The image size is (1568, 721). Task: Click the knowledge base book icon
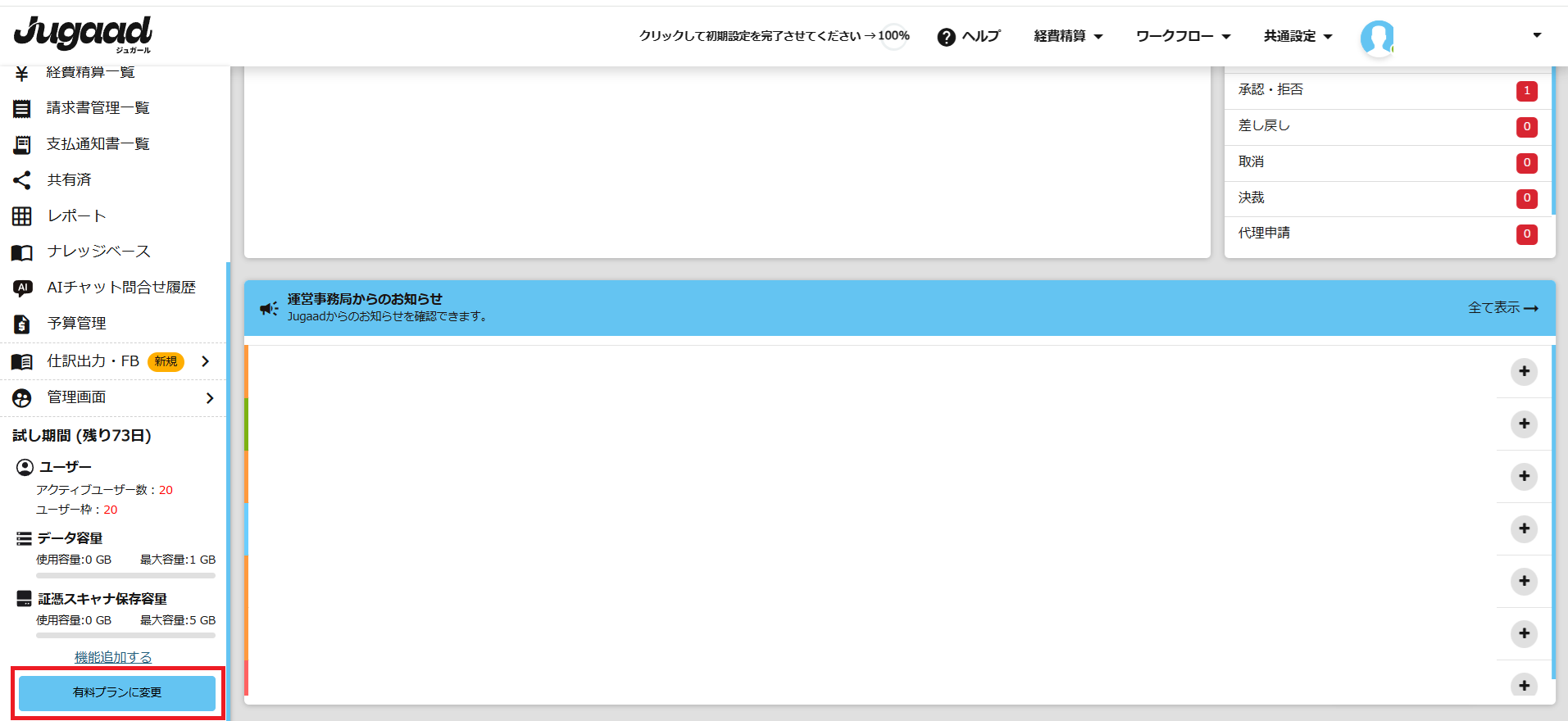pos(22,252)
